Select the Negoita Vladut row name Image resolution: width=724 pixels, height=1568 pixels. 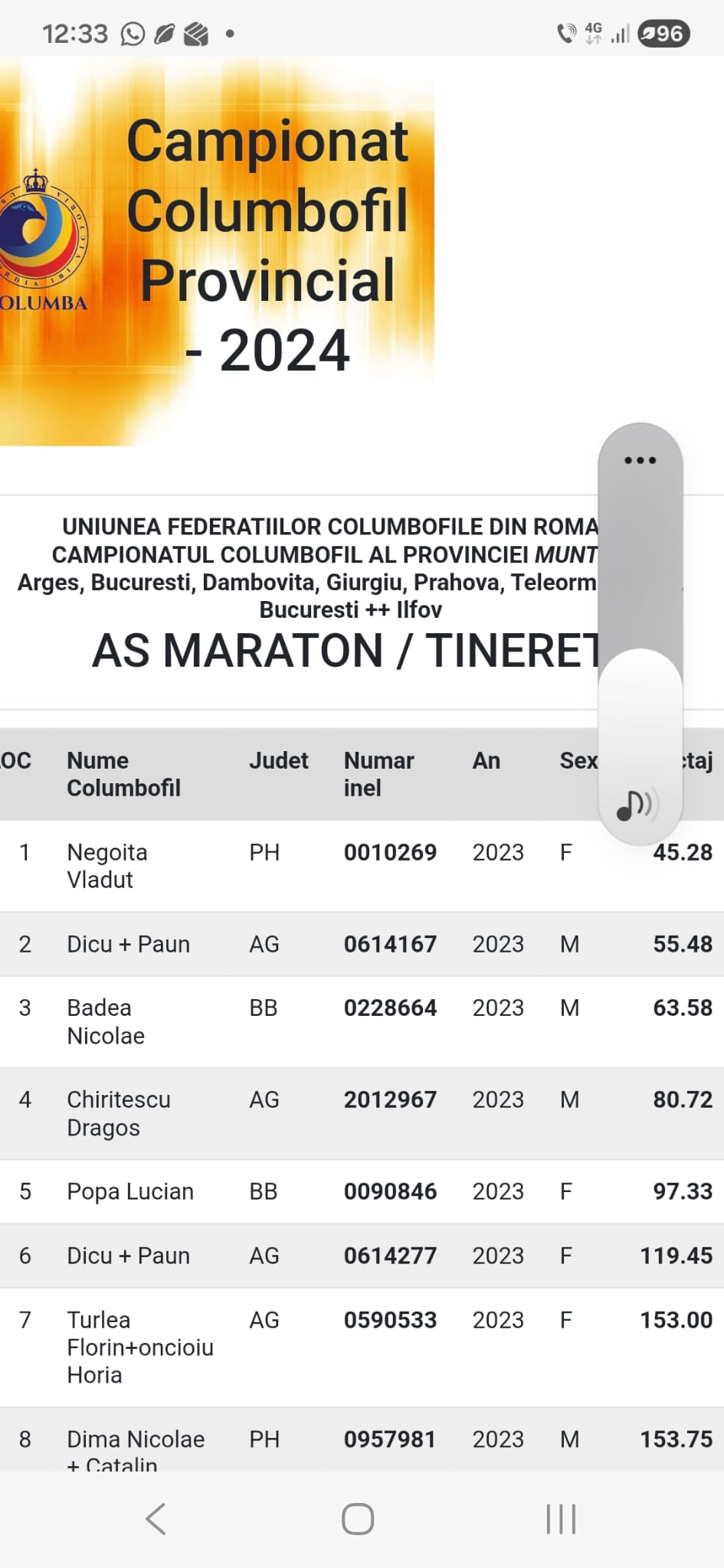tap(107, 866)
